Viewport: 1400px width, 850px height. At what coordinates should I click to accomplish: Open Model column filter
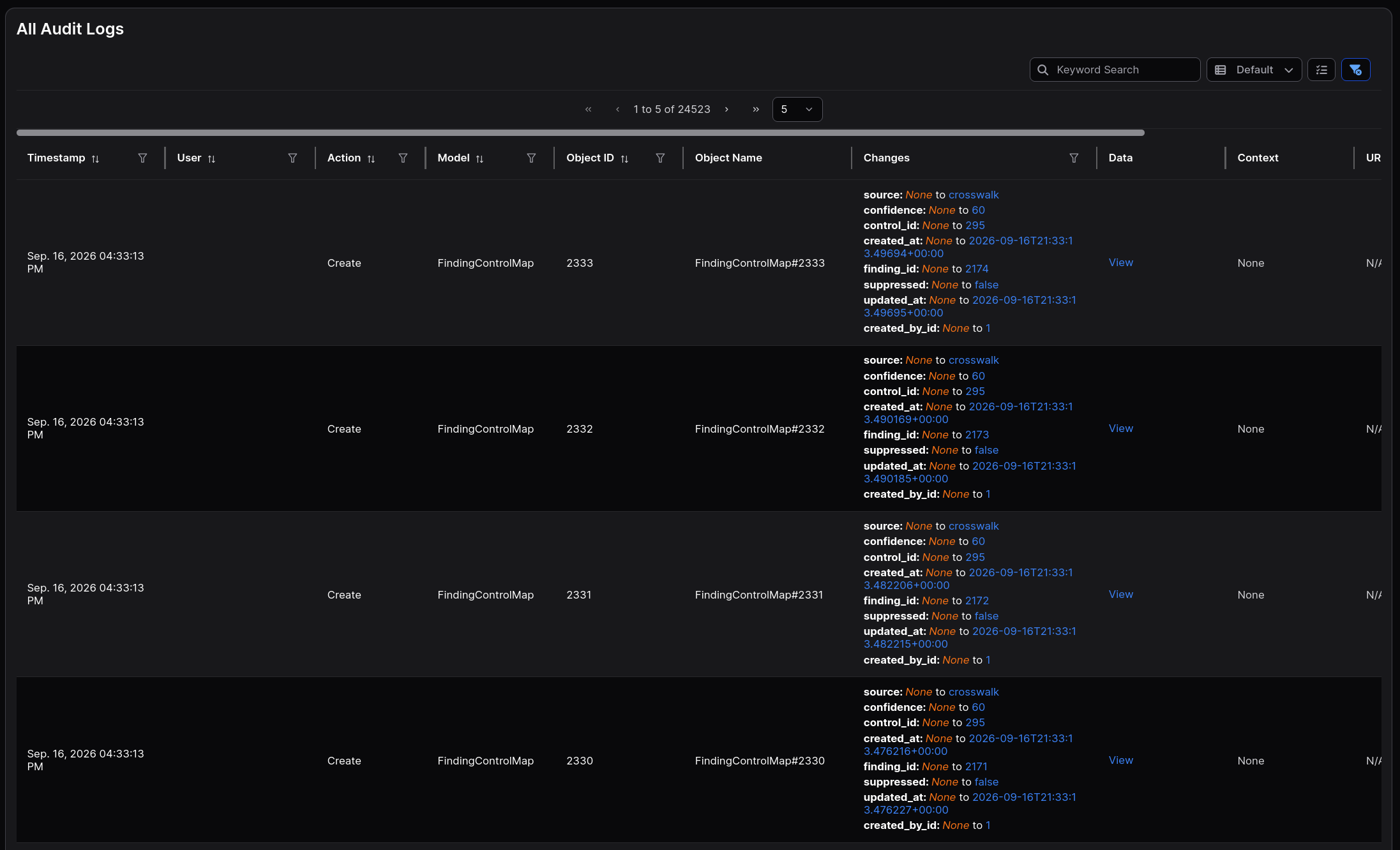point(531,158)
